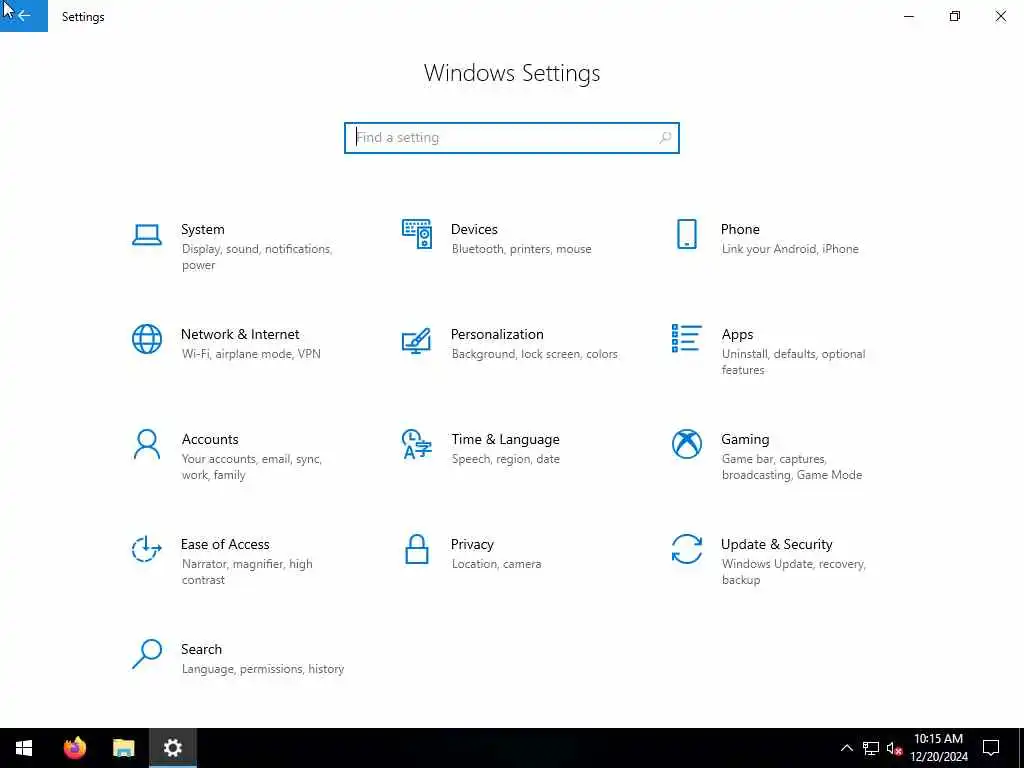Open the Devices settings label

coord(474,229)
